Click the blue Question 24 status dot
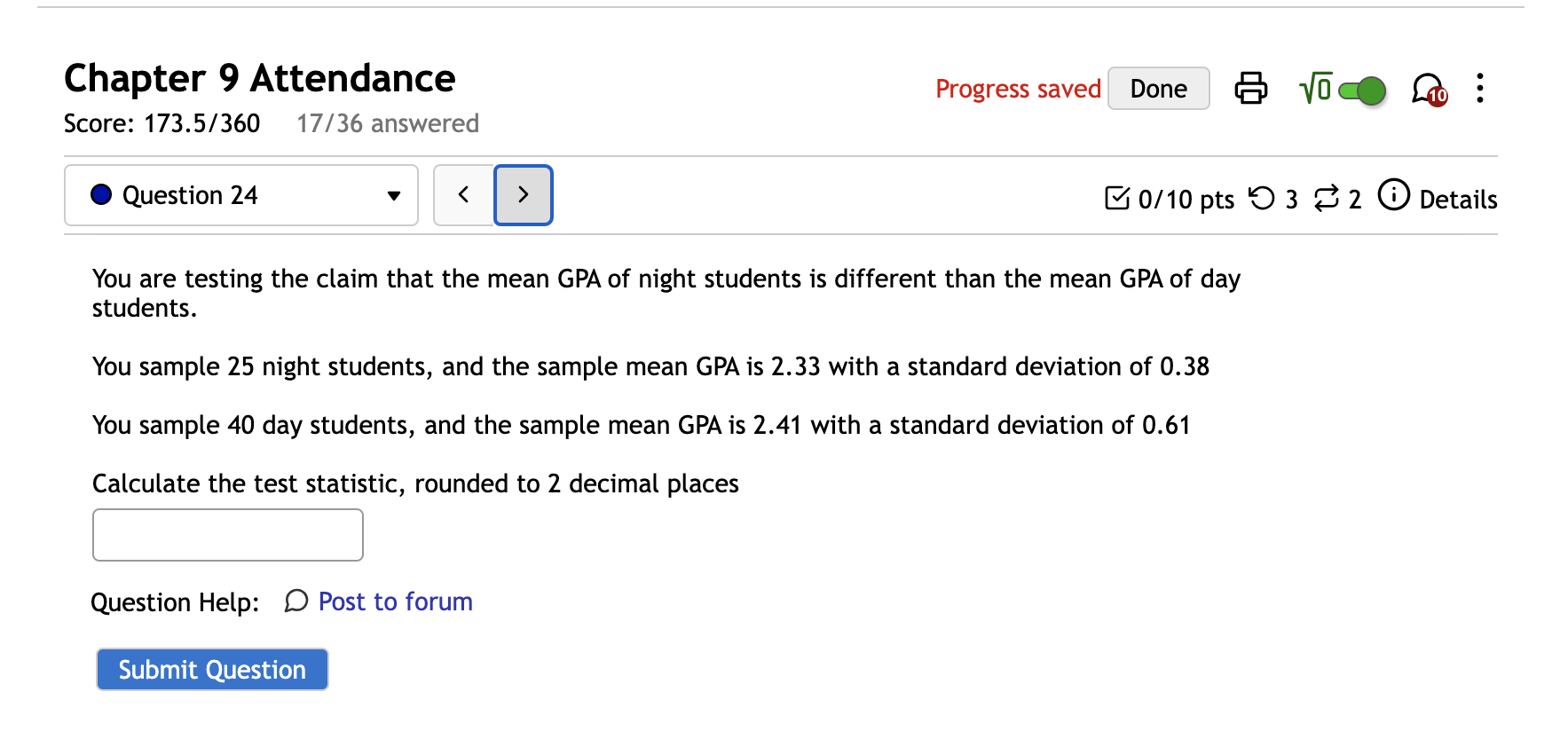Image resolution: width=1568 pixels, height=731 pixels. click(x=101, y=194)
